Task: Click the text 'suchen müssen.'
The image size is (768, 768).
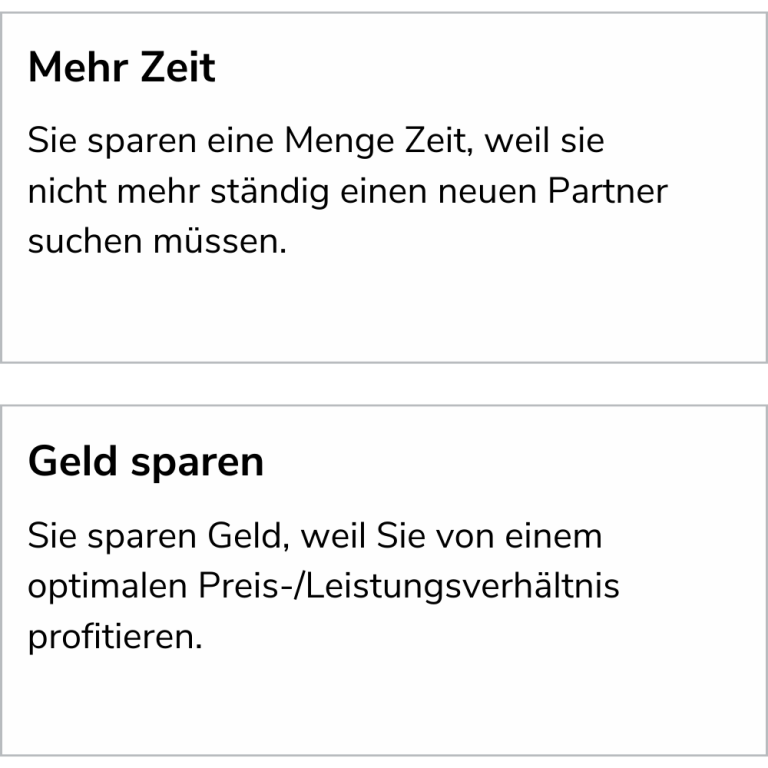Action: tap(157, 241)
